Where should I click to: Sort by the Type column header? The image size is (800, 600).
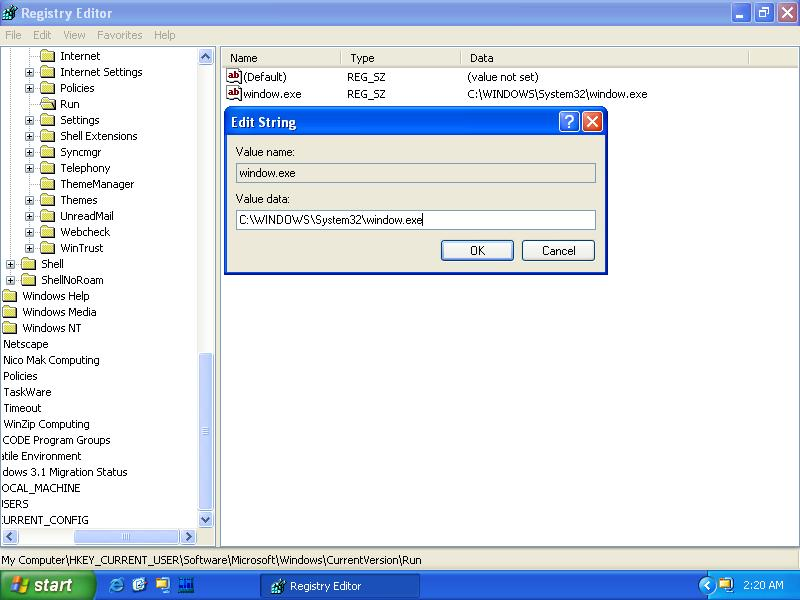401,58
